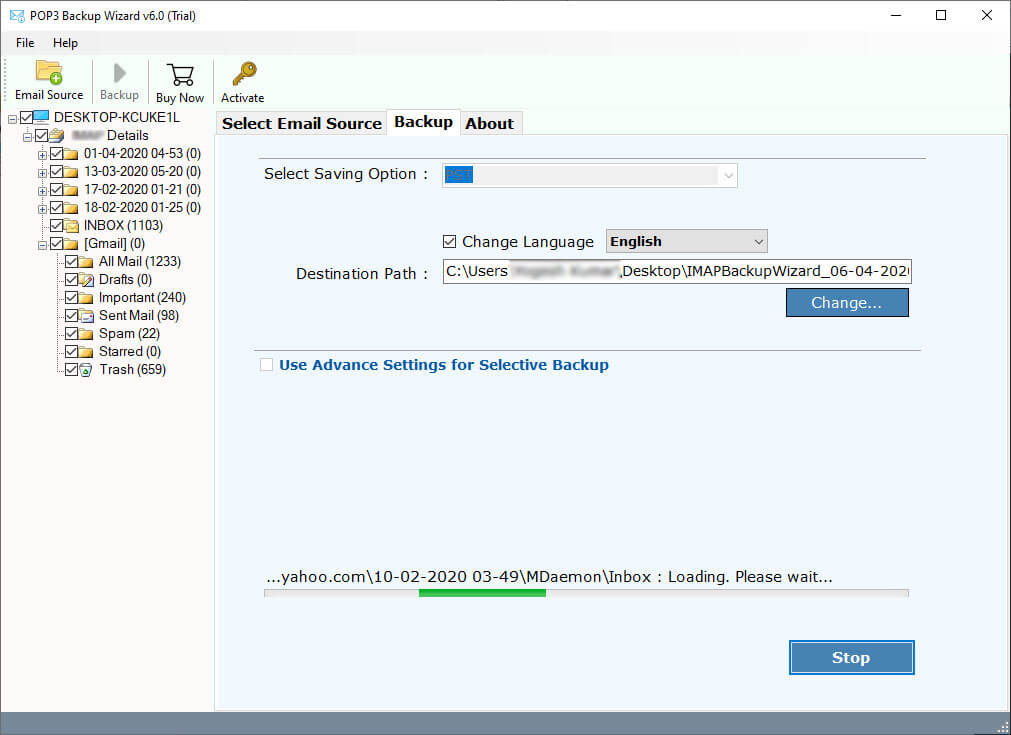Viewport: 1011px width, 735px height.
Task: Collapse the Details account node
Action: 28,137
